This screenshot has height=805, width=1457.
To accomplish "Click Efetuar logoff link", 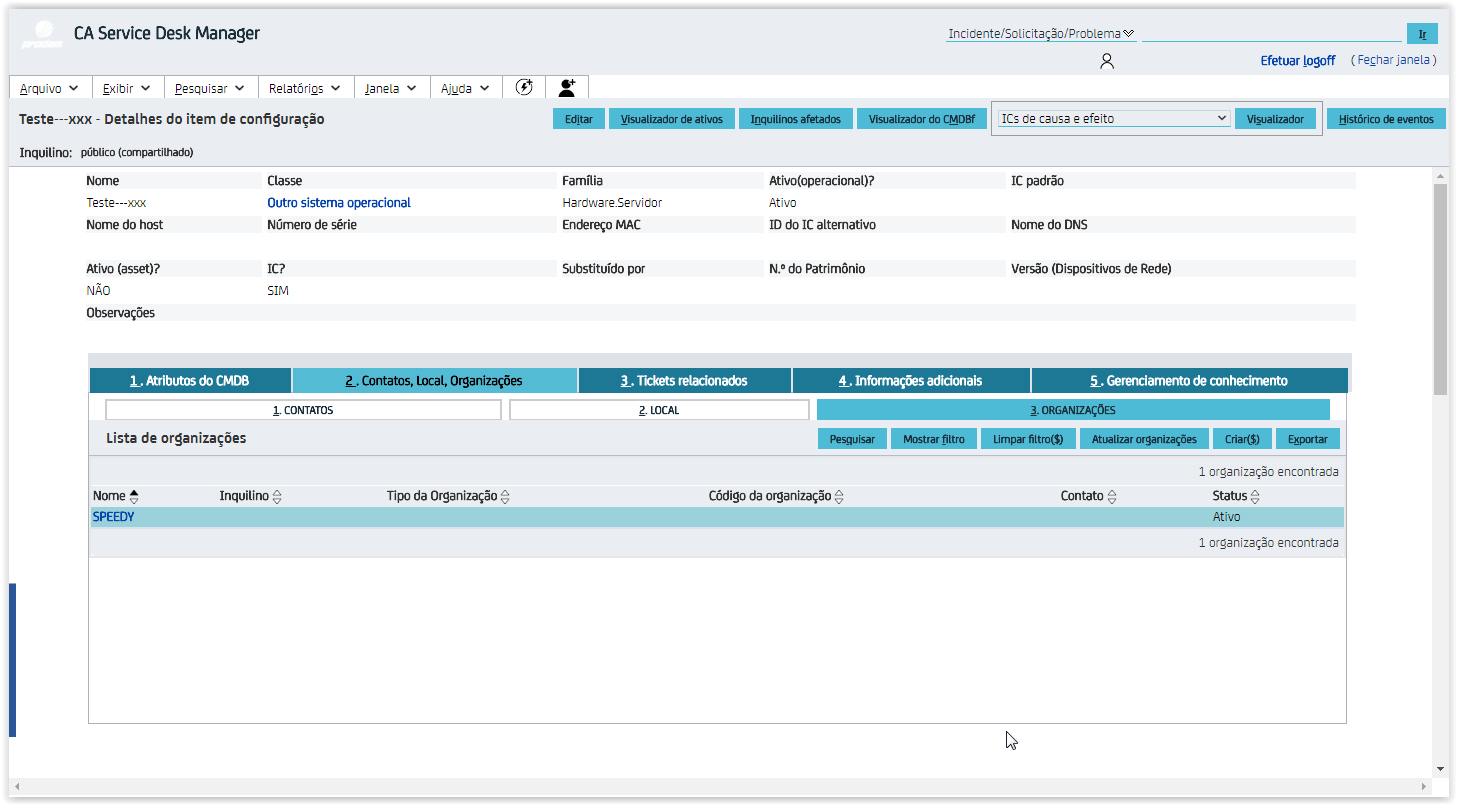I will click(1298, 61).
